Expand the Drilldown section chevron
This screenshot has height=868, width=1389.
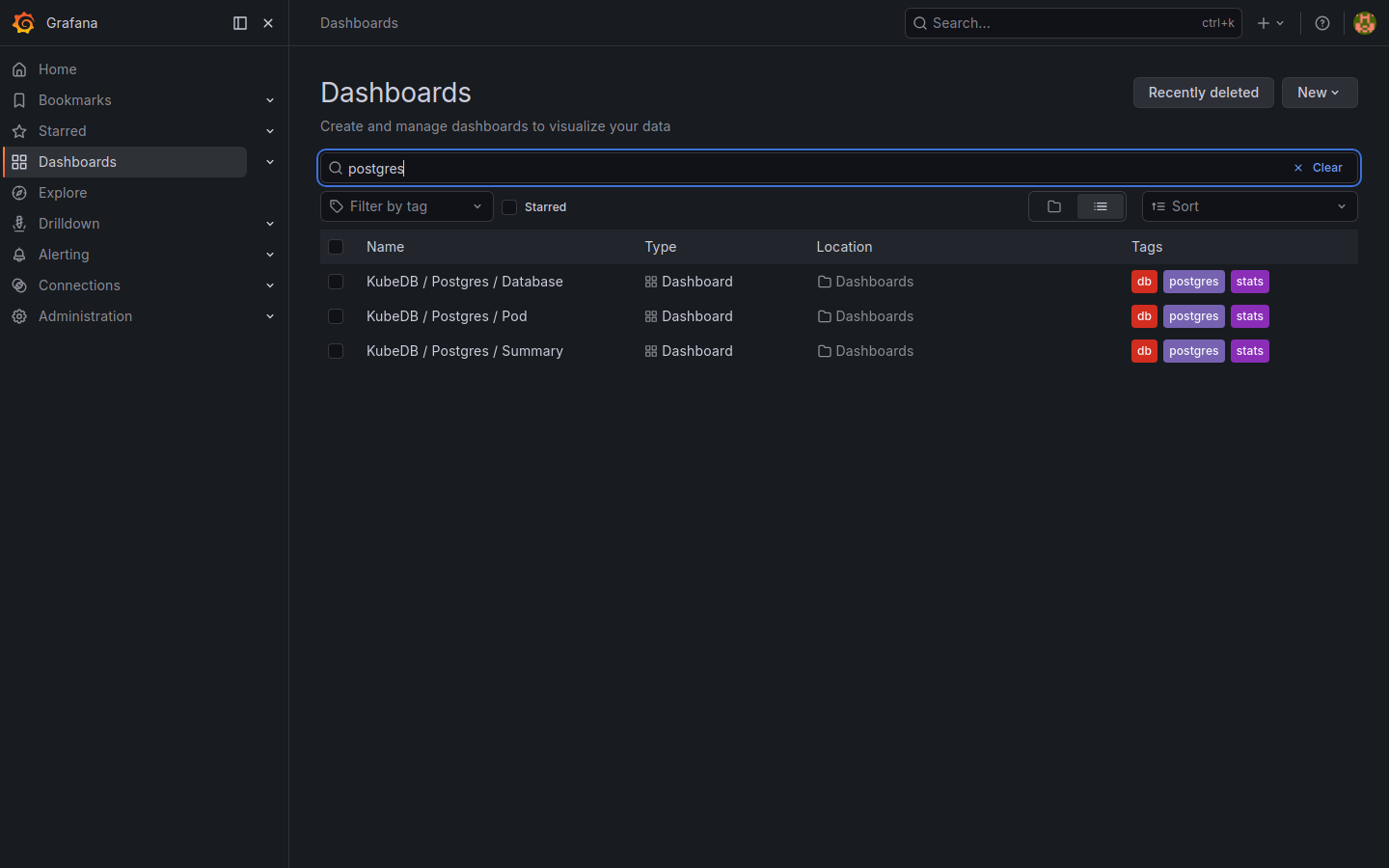point(270,224)
